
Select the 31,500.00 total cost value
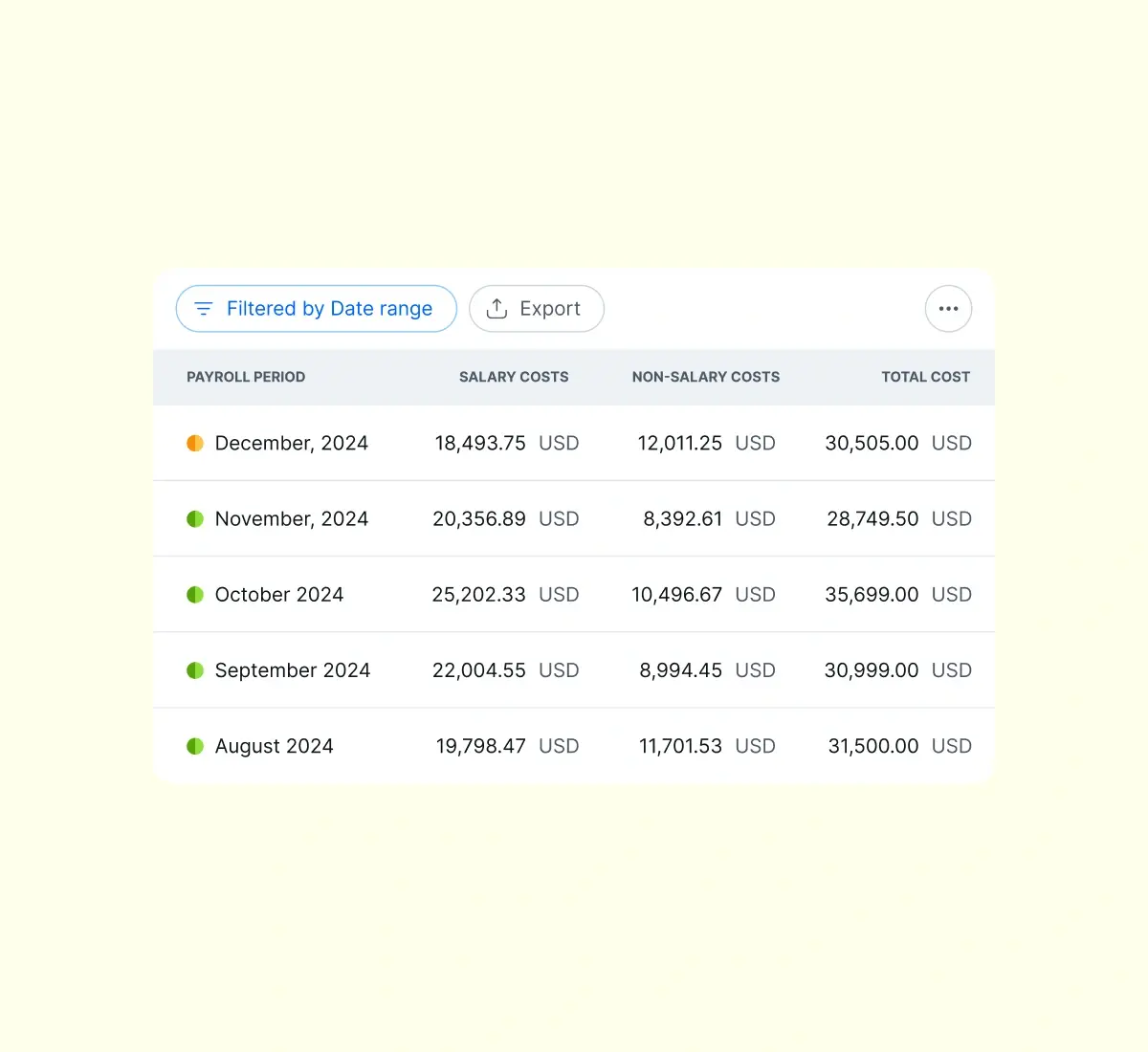873,746
